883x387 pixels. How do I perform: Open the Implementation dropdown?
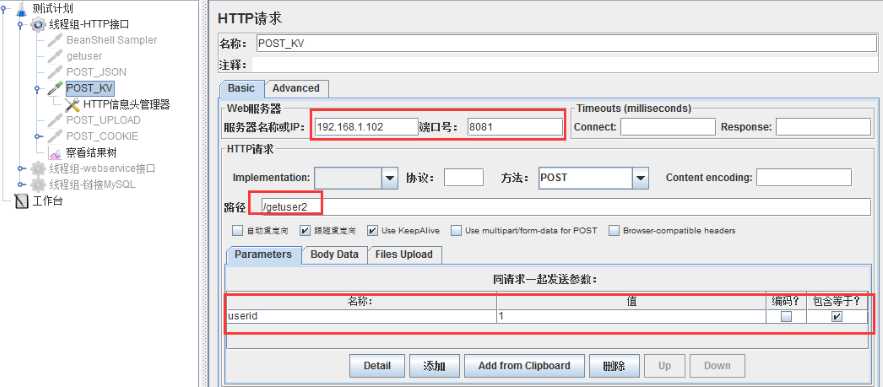click(390, 178)
